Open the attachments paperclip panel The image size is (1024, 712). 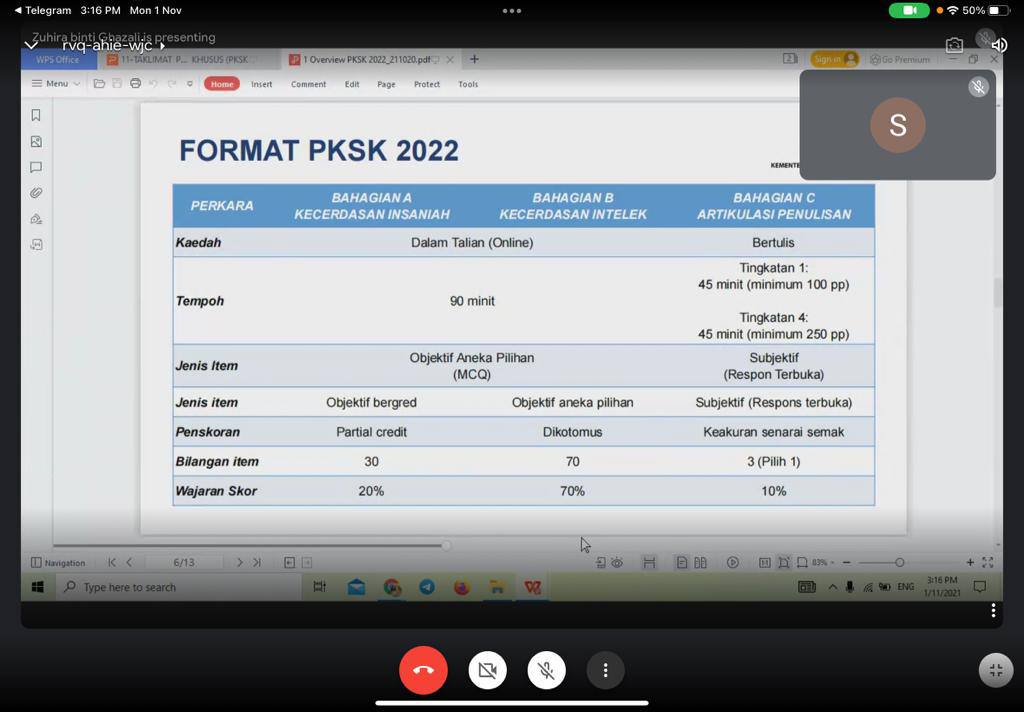pyautogui.click(x=36, y=193)
